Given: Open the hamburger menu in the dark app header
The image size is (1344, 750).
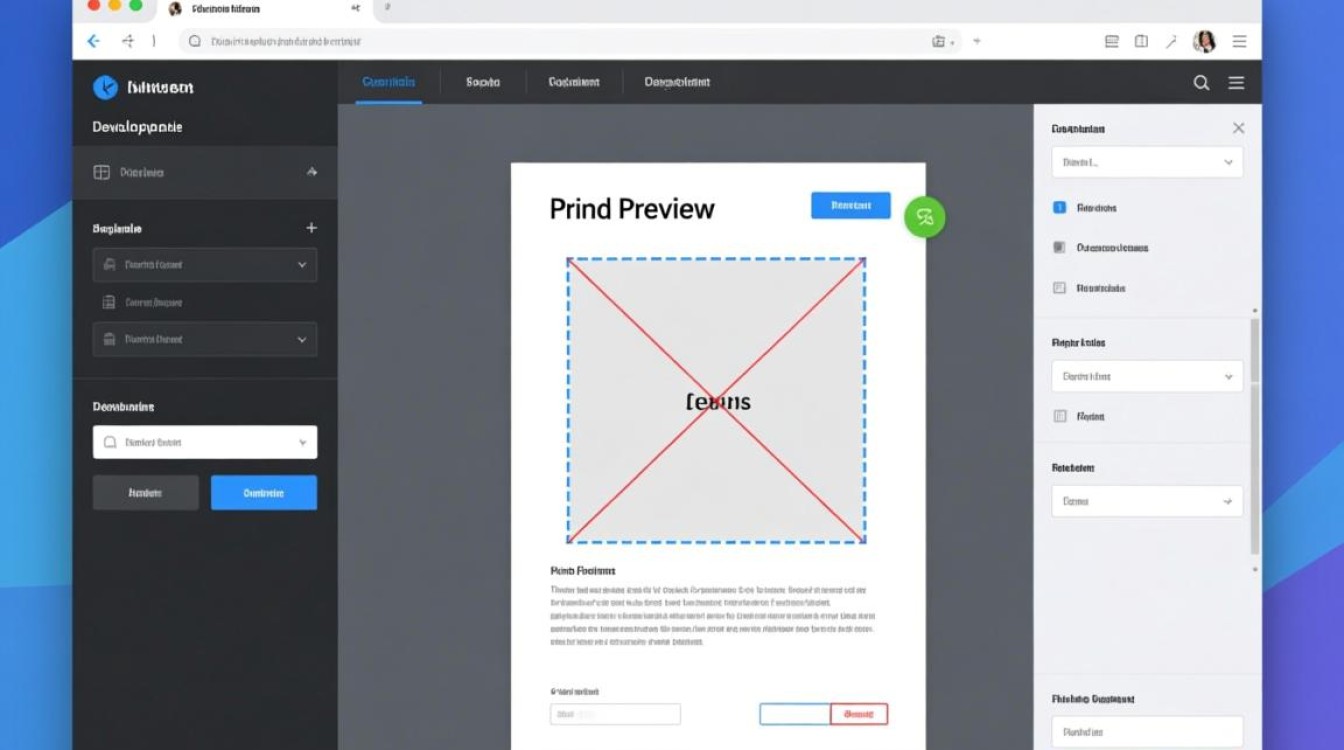Looking at the screenshot, I should point(1236,83).
